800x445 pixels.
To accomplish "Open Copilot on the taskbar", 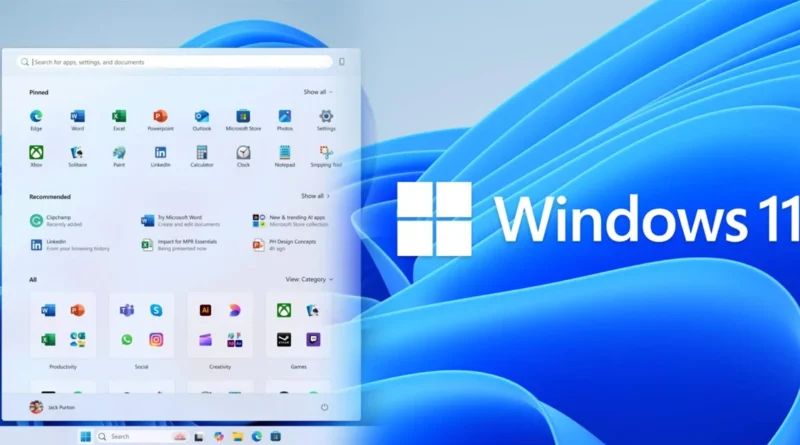I will (x=218, y=436).
